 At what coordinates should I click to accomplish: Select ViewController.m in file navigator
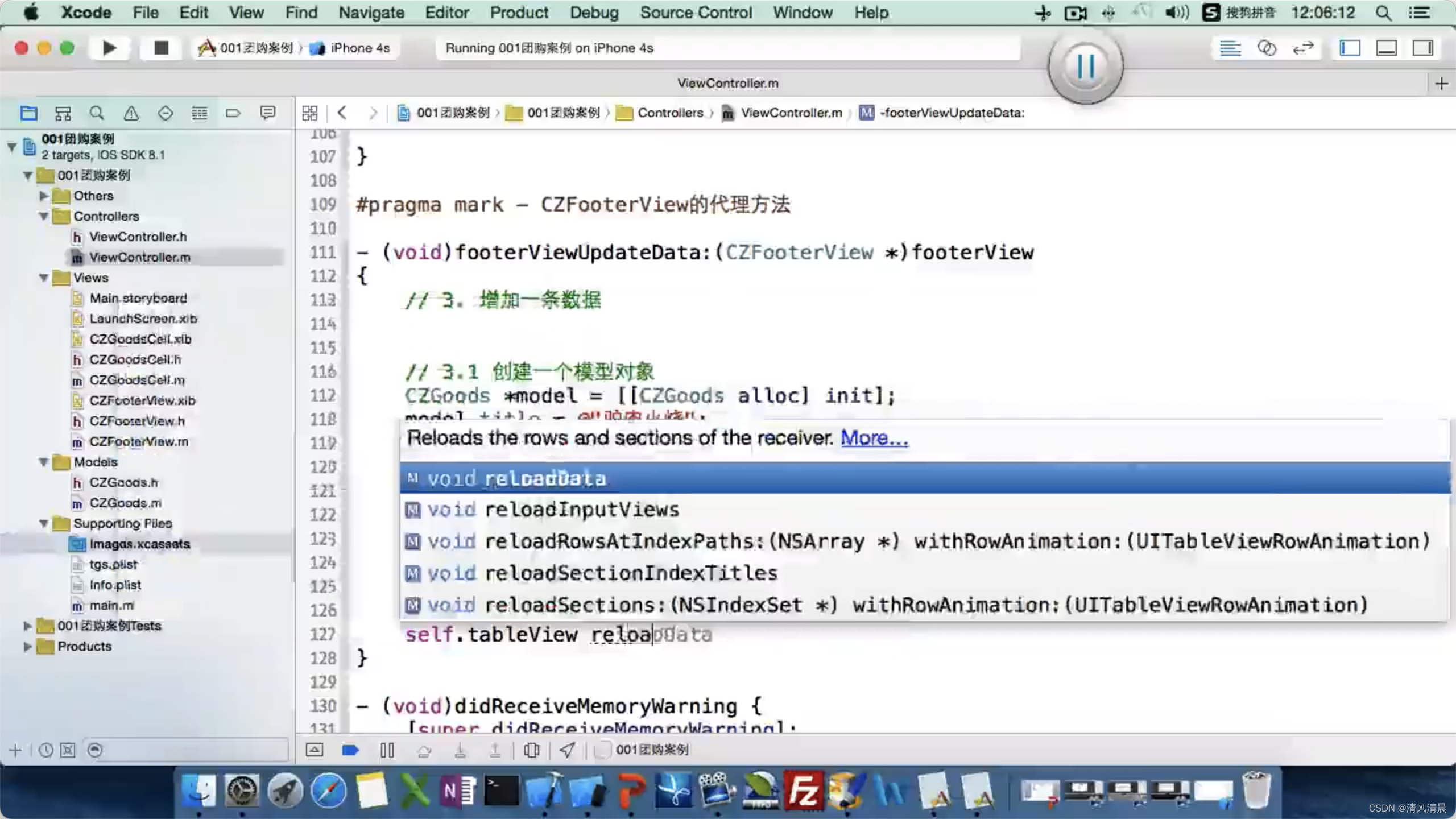[x=139, y=256]
